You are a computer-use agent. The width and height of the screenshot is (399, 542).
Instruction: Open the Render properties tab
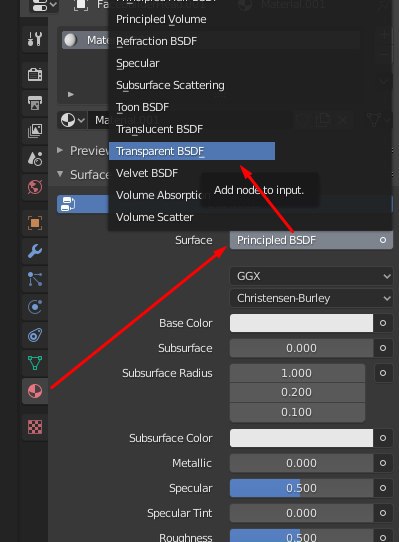(35, 74)
